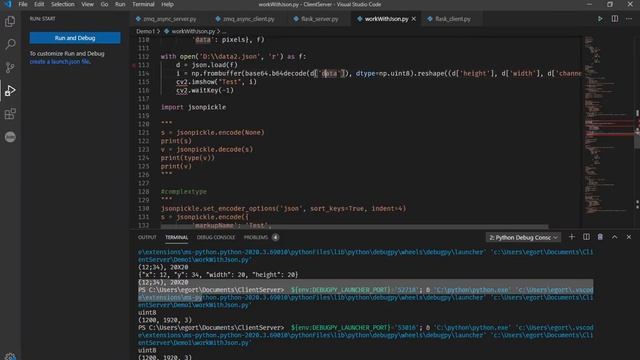Switch to the PROBLEMS tab

[256, 237]
